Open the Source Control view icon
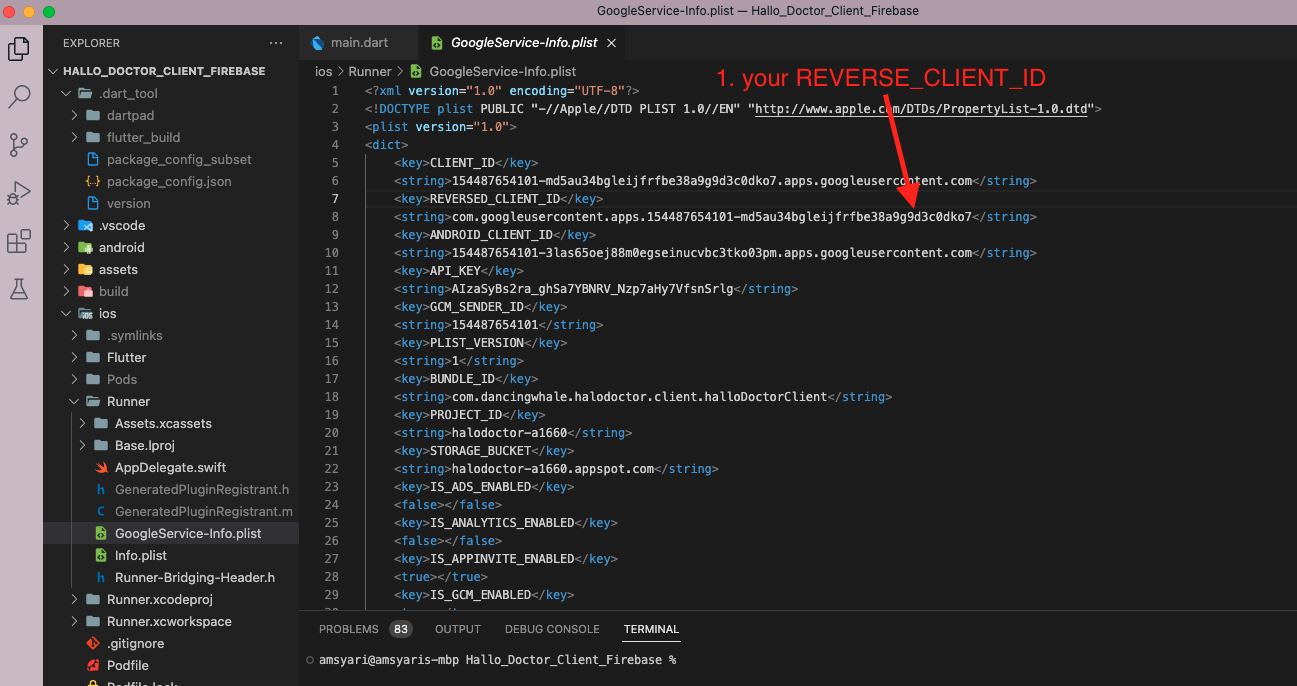1297x686 pixels. (19, 145)
